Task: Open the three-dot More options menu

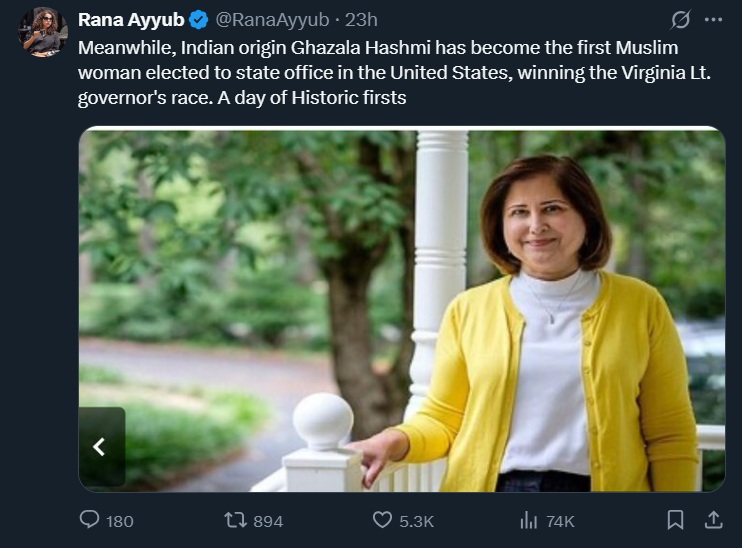Action: pyautogui.click(x=713, y=19)
